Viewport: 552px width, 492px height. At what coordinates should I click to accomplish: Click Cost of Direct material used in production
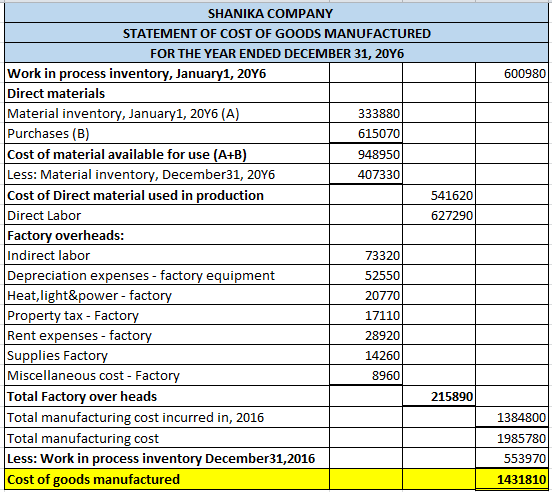coord(135,195)
